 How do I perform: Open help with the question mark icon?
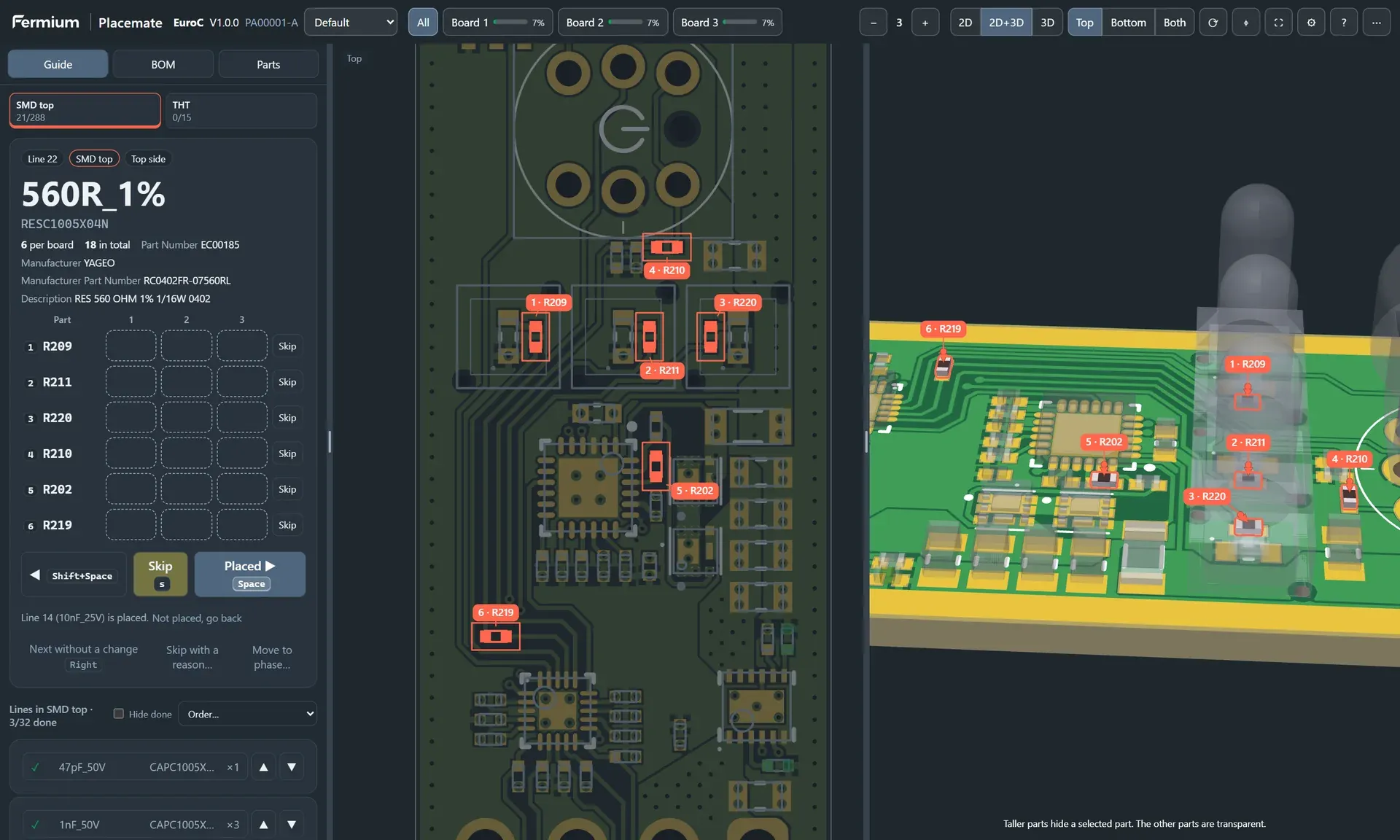(x=1344, y=23)
